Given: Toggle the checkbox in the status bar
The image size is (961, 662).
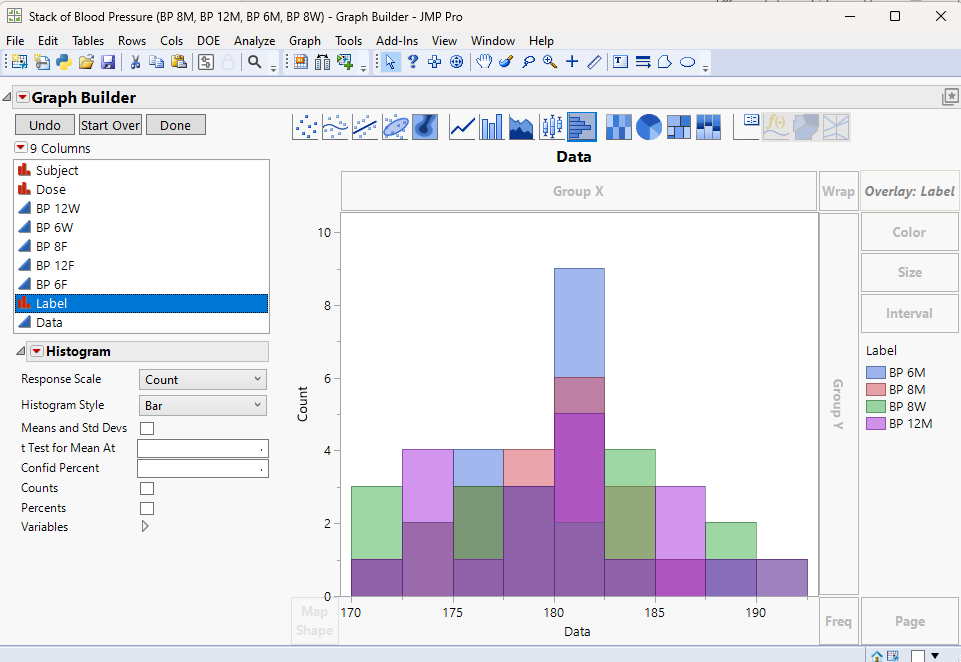Looking at the screenshot, I should coord(917,656).
